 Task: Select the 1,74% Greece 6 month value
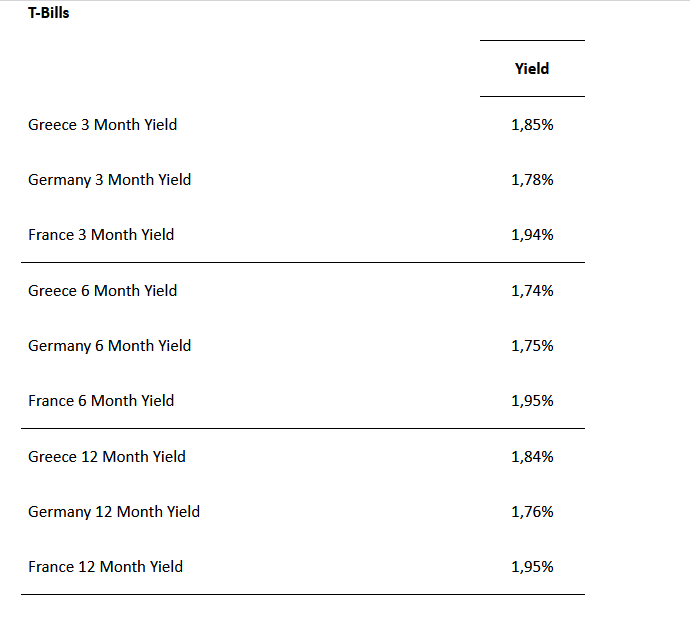tap(532, 291)
